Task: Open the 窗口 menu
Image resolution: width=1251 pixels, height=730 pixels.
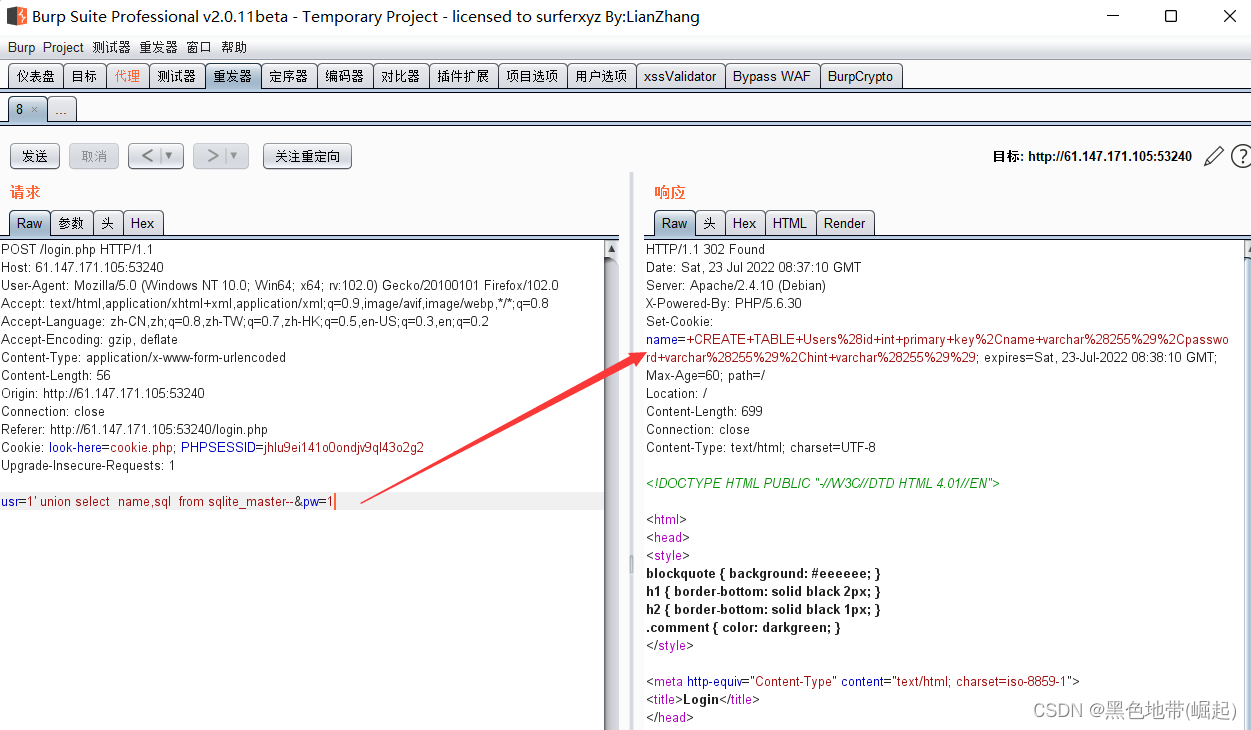Action: click(199, 47)
